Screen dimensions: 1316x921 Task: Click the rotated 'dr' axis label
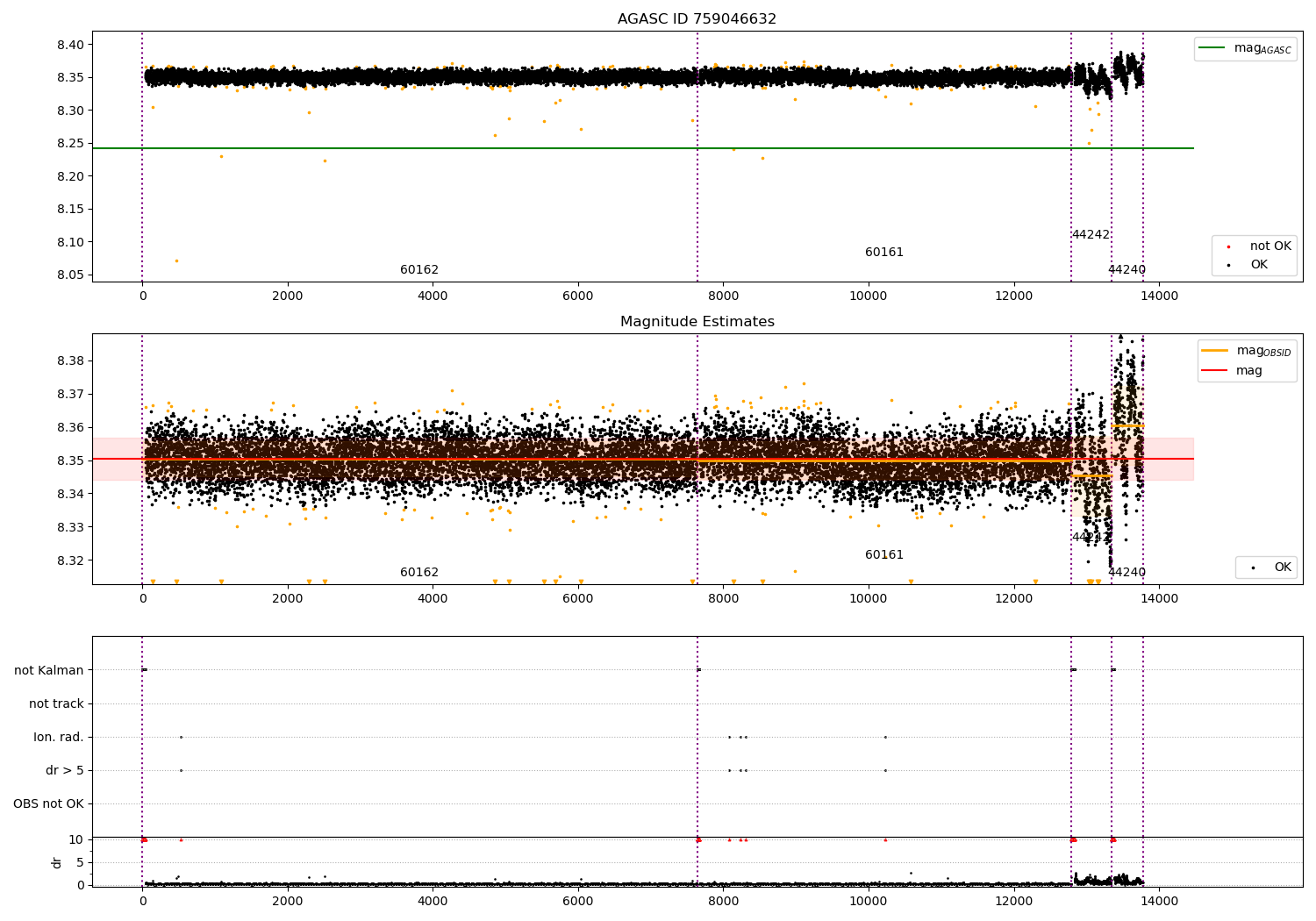click(x=57, y=862)
